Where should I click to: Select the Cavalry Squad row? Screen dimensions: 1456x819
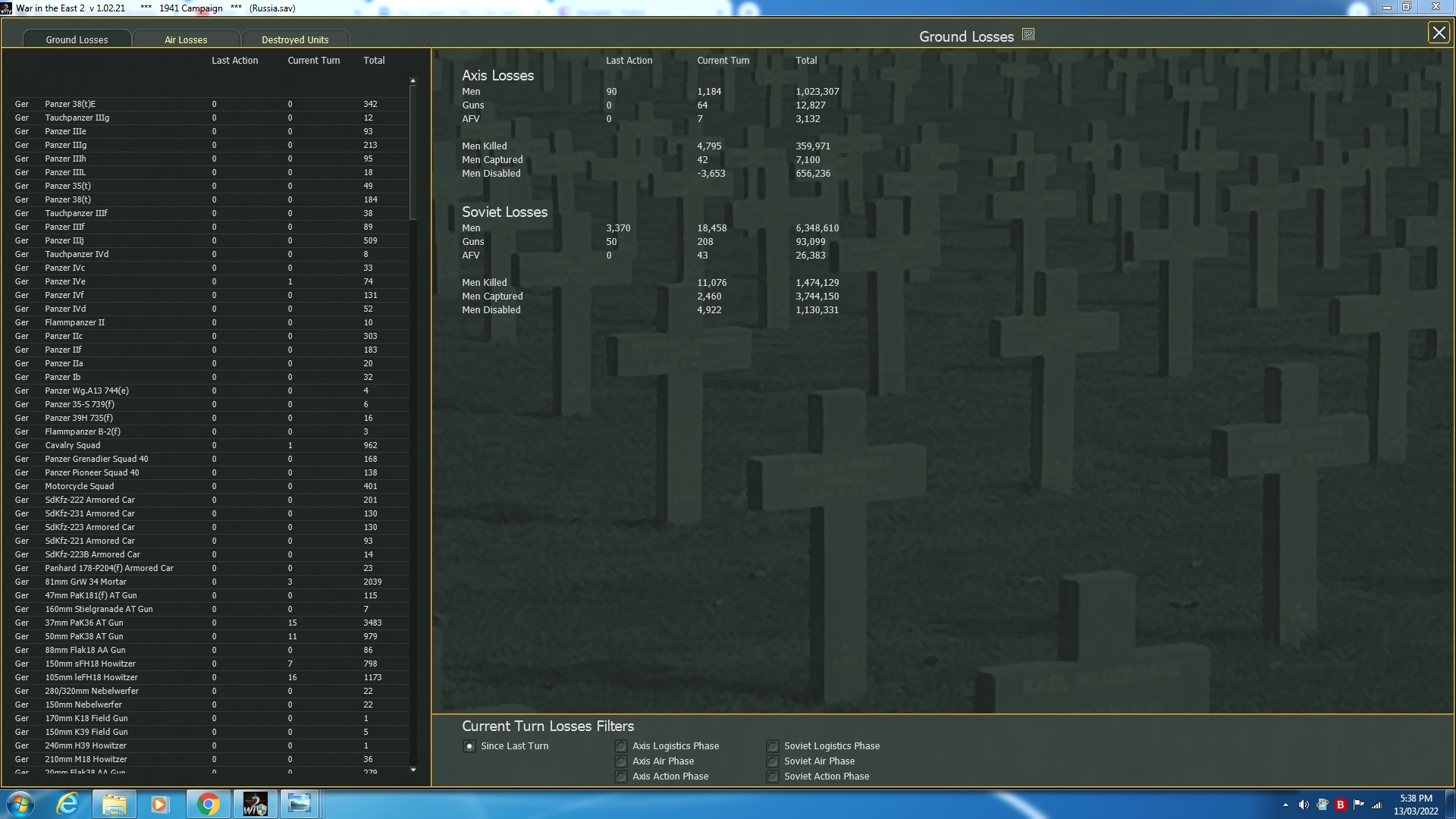[x=211, y=445]
